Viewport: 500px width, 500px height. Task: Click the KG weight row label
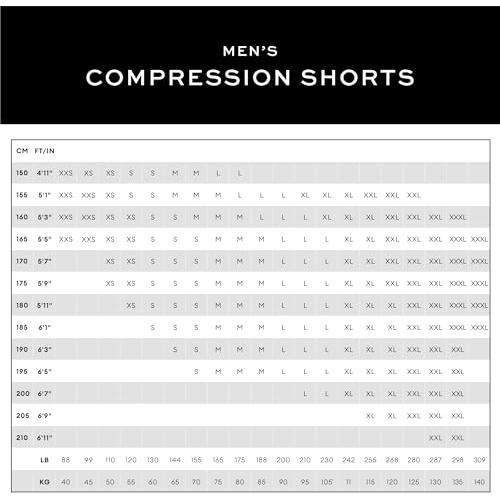44,482
